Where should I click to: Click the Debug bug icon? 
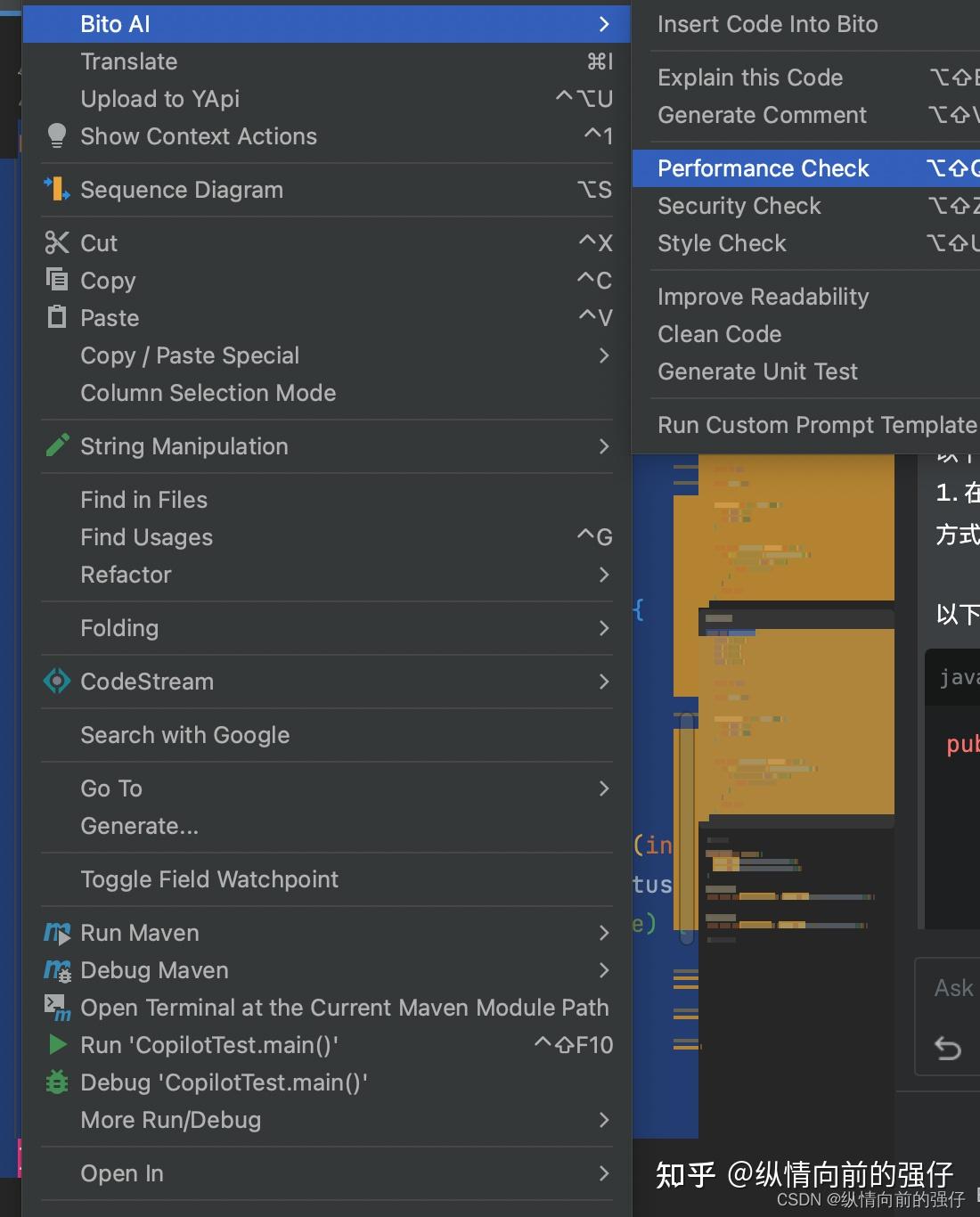pos(57,1082)
